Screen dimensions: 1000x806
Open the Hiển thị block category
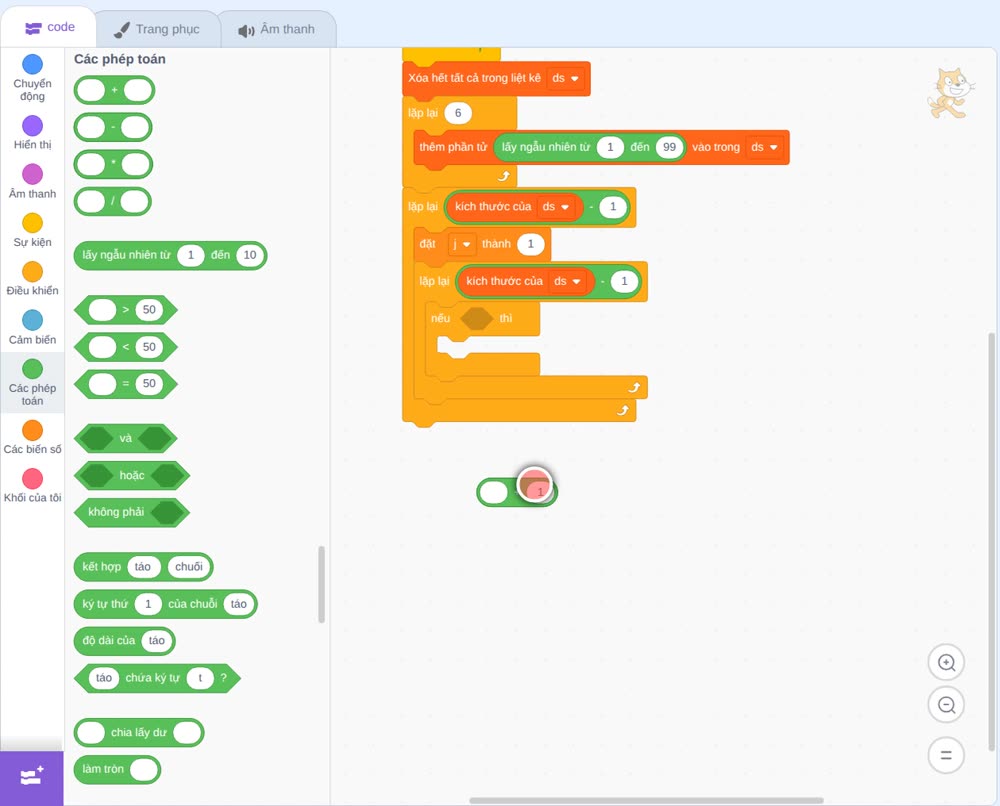[32, 133]
